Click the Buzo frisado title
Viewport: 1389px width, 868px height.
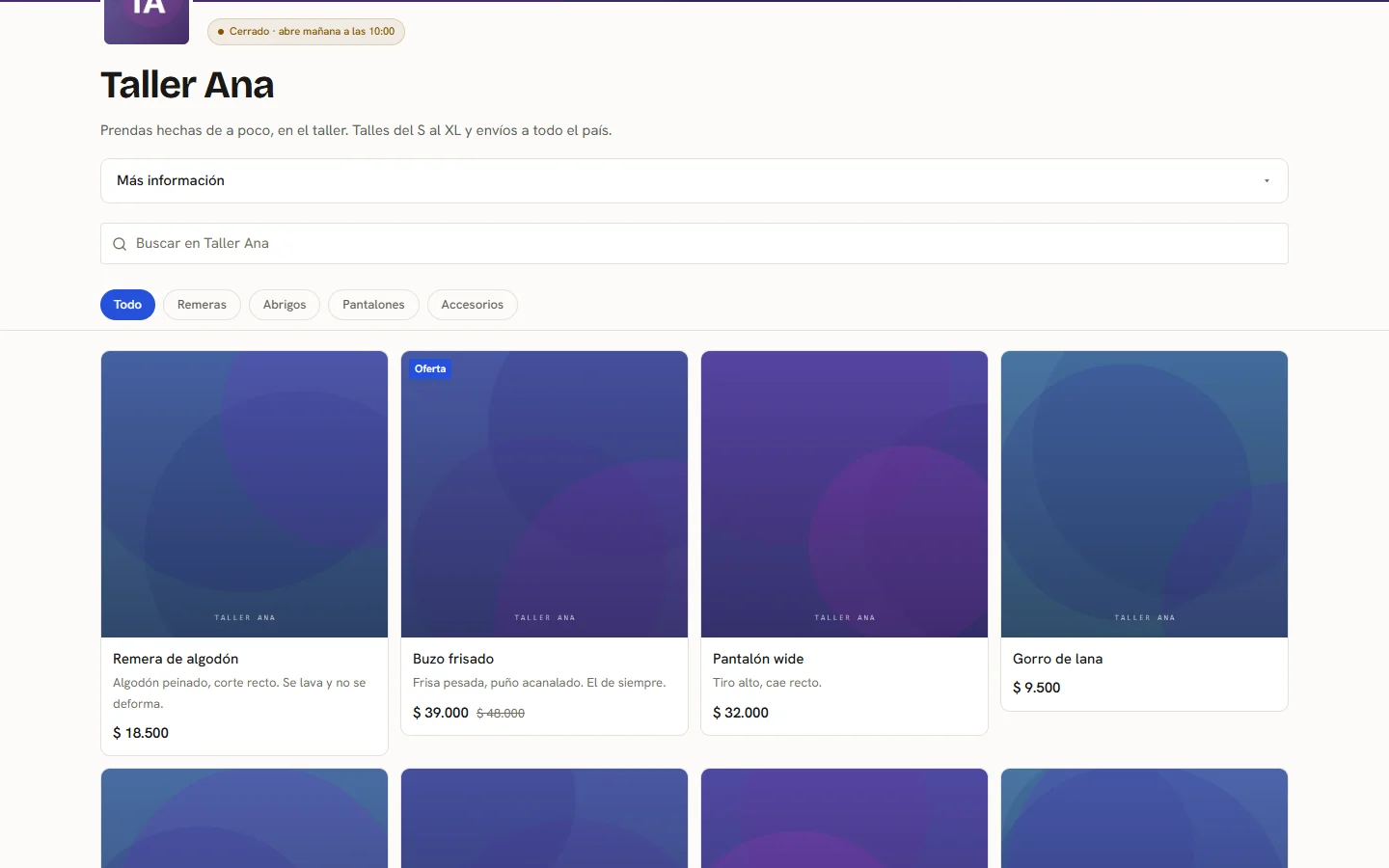click(453, 659)
